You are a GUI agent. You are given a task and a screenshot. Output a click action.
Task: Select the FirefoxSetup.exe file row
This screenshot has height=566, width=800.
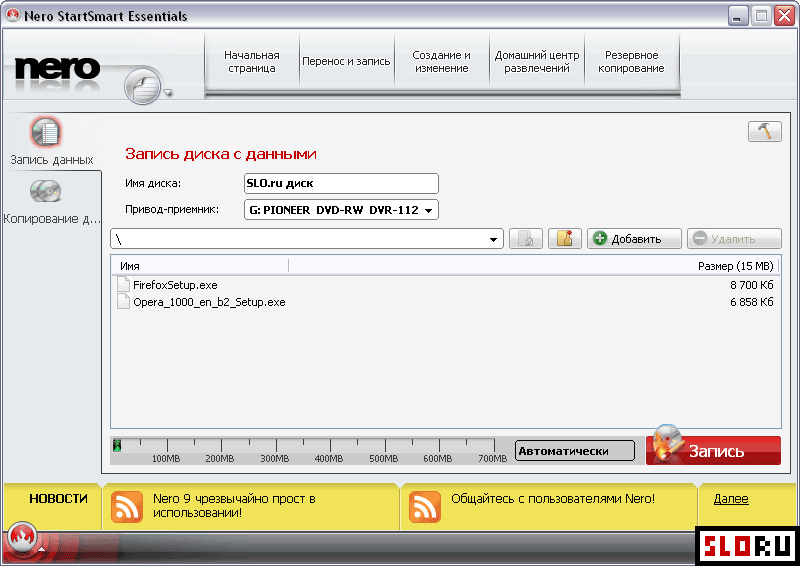pyautogui.click(x=445, y=285)
